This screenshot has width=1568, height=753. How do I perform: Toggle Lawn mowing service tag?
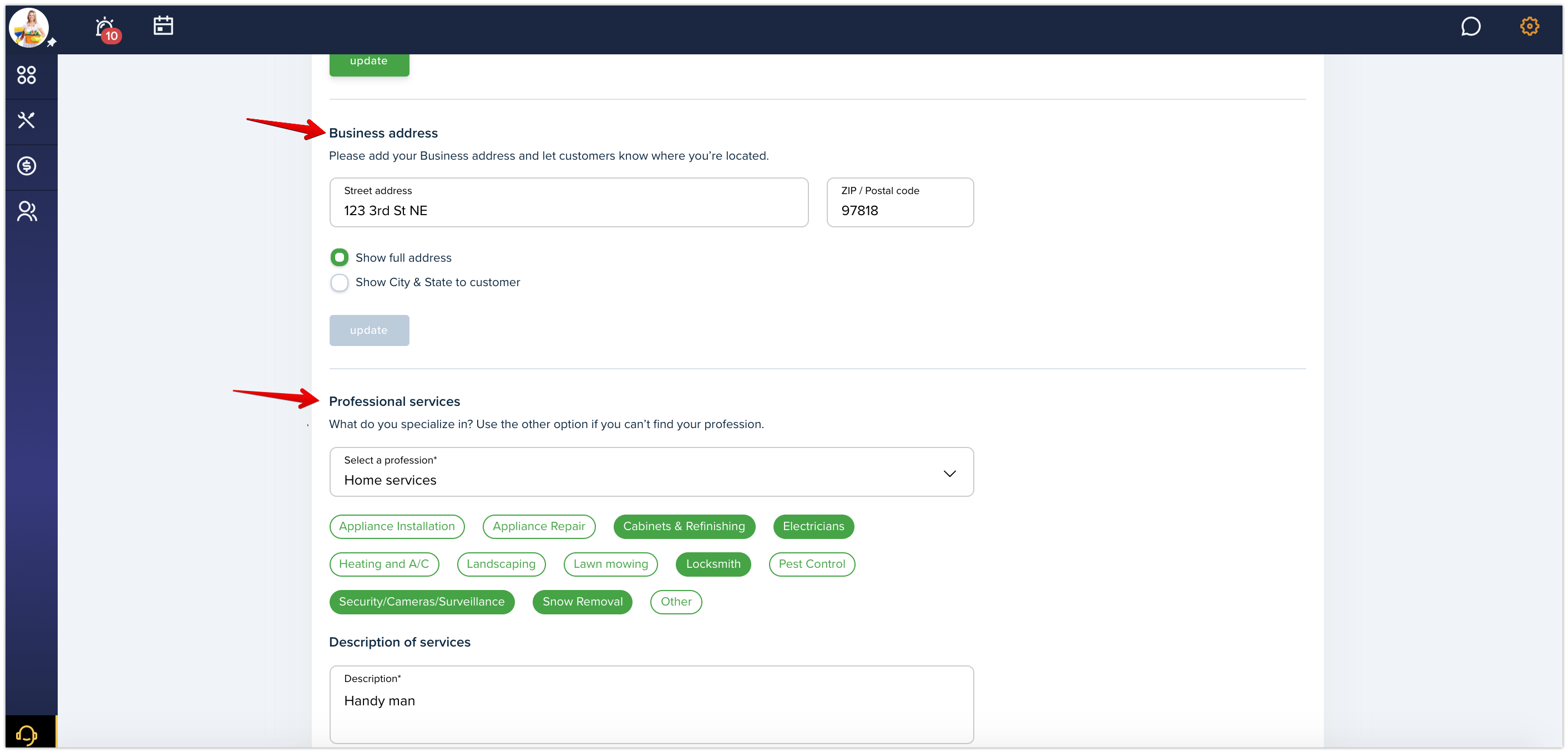pyautogui.click(x=610, y=564)
